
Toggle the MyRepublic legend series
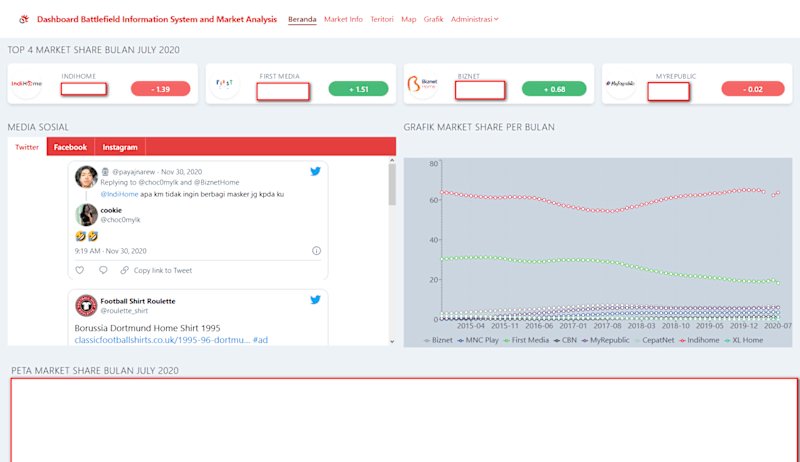(605, 340)
